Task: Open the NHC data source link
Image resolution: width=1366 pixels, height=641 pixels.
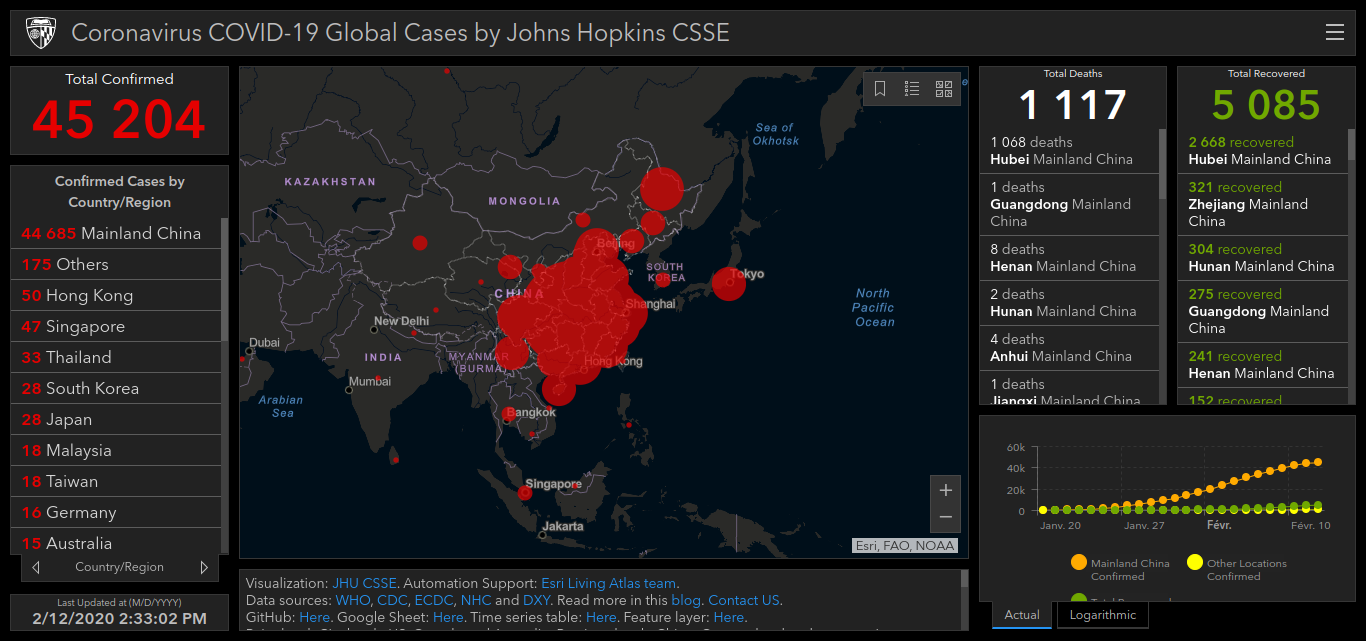Action: coord(476,600)
